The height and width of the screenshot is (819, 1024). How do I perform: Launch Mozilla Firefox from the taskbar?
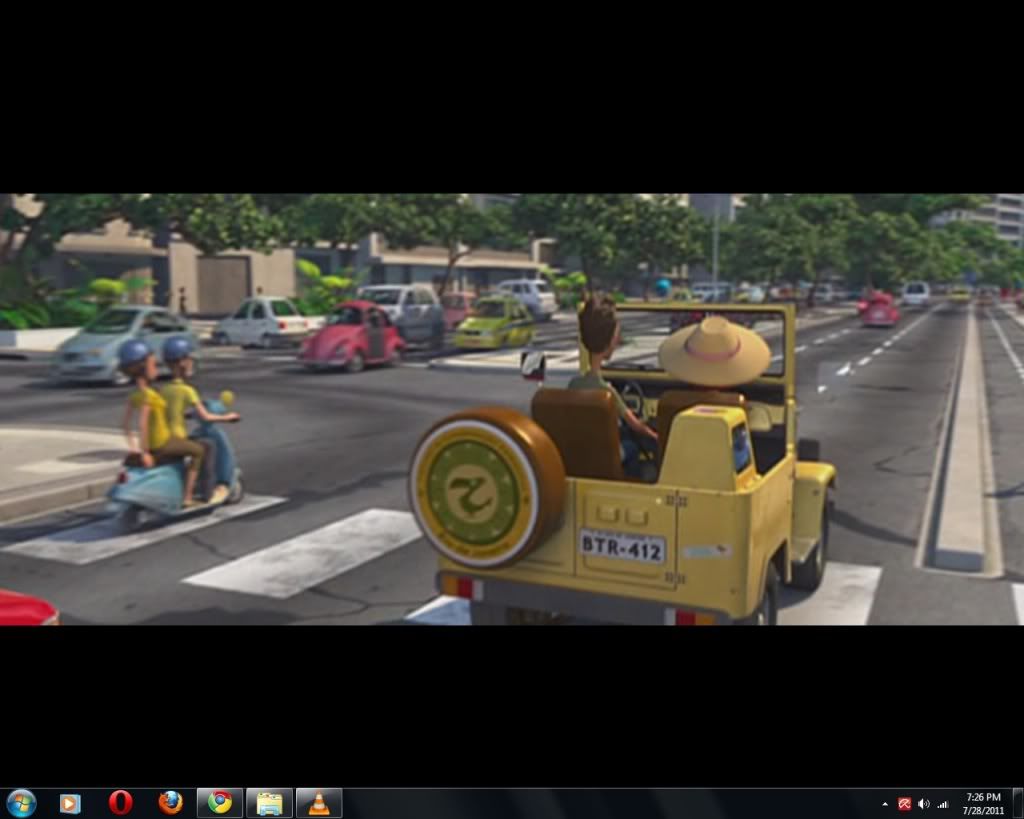pos(171,803)
